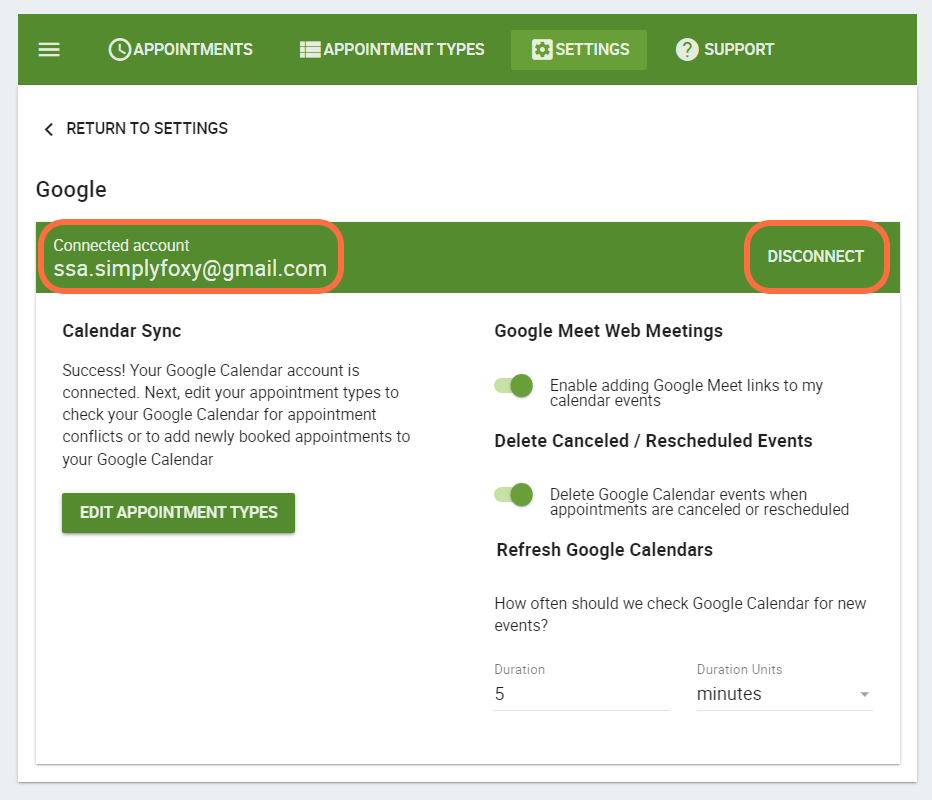Click the clock icon beside Appointments
The image size is (932, 800).
pos(119,49)
